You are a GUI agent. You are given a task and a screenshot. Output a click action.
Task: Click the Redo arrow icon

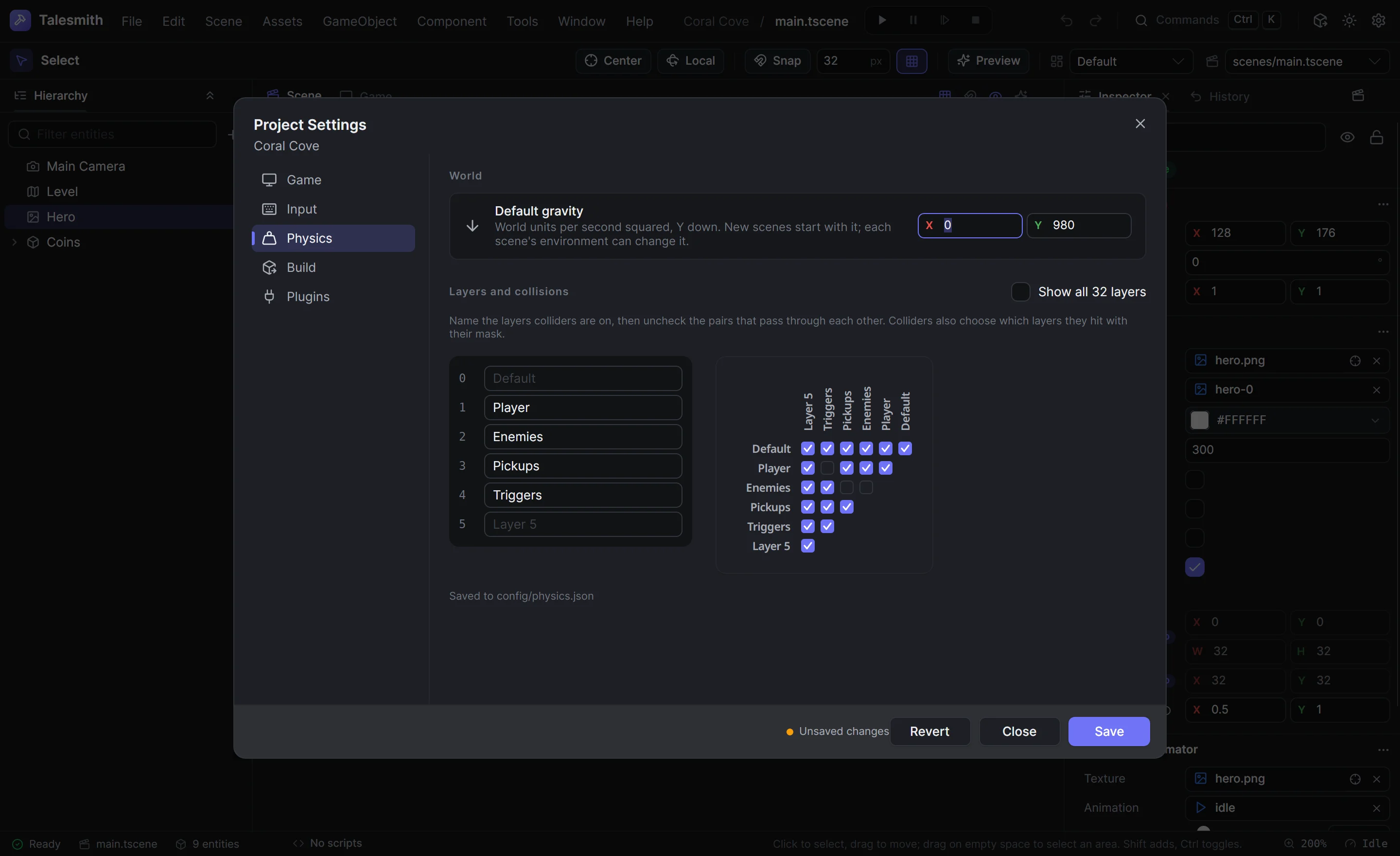1096,20
